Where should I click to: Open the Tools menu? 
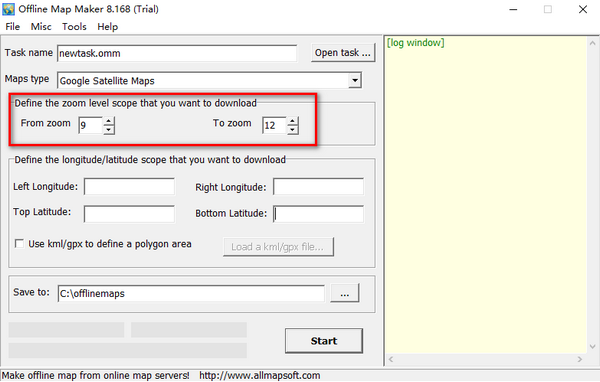[74, 27]
